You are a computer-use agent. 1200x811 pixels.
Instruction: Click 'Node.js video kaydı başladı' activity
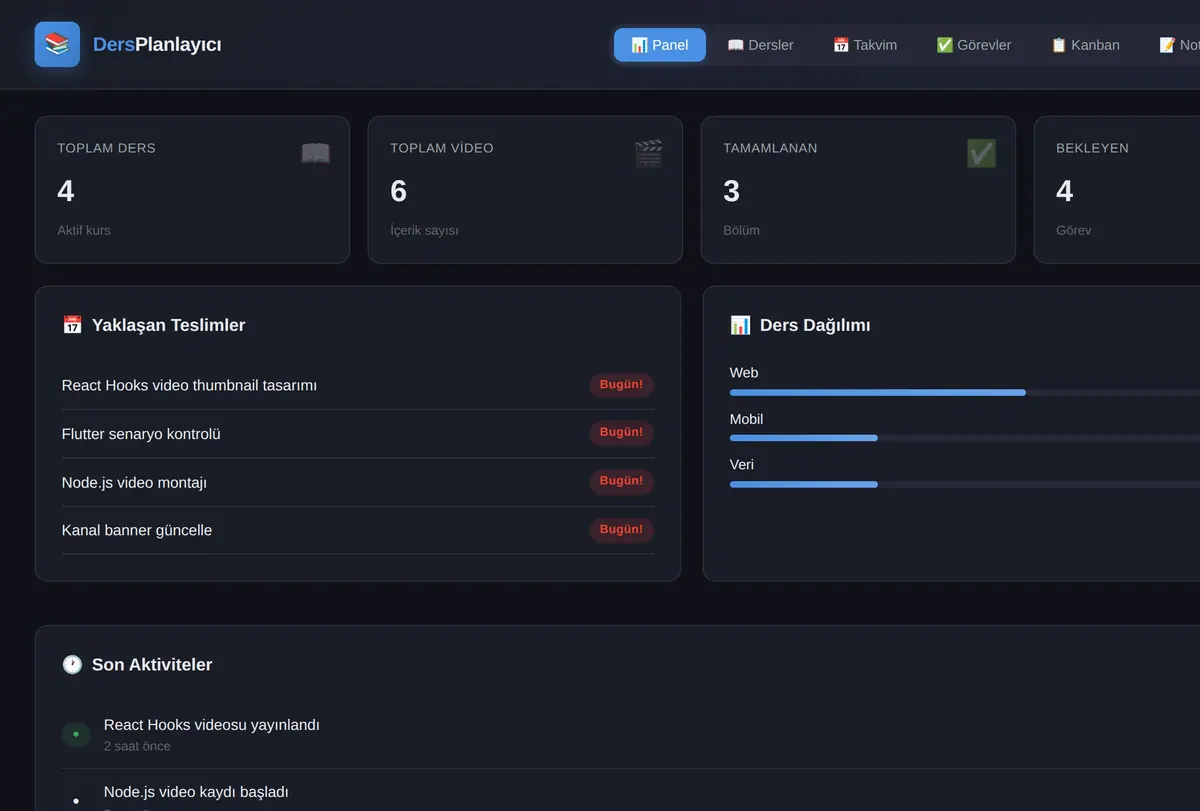196,792
